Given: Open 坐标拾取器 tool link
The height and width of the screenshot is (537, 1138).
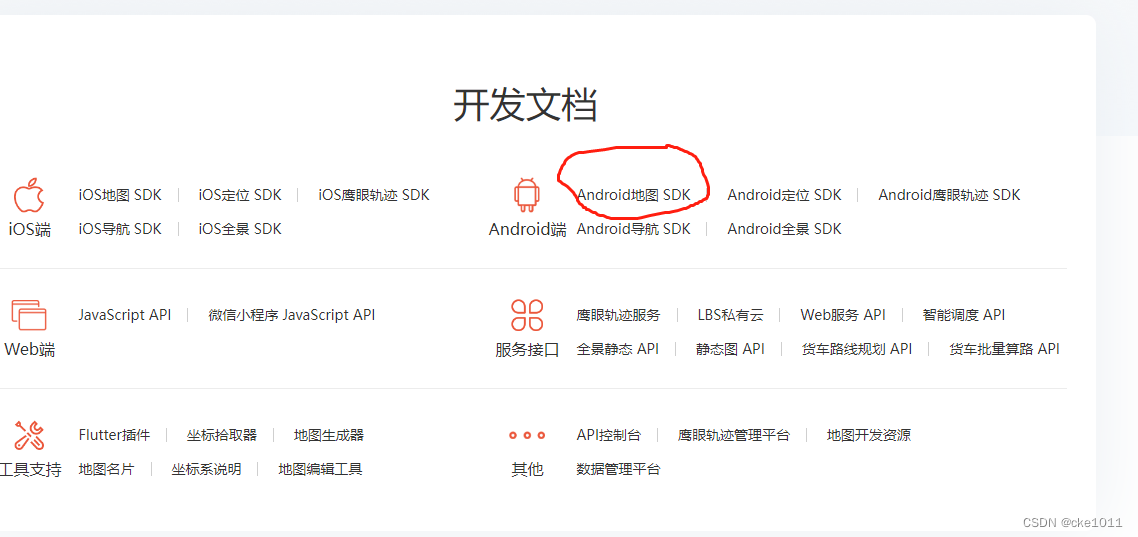Looking at the screenshot, I should [x=221, y=435].
